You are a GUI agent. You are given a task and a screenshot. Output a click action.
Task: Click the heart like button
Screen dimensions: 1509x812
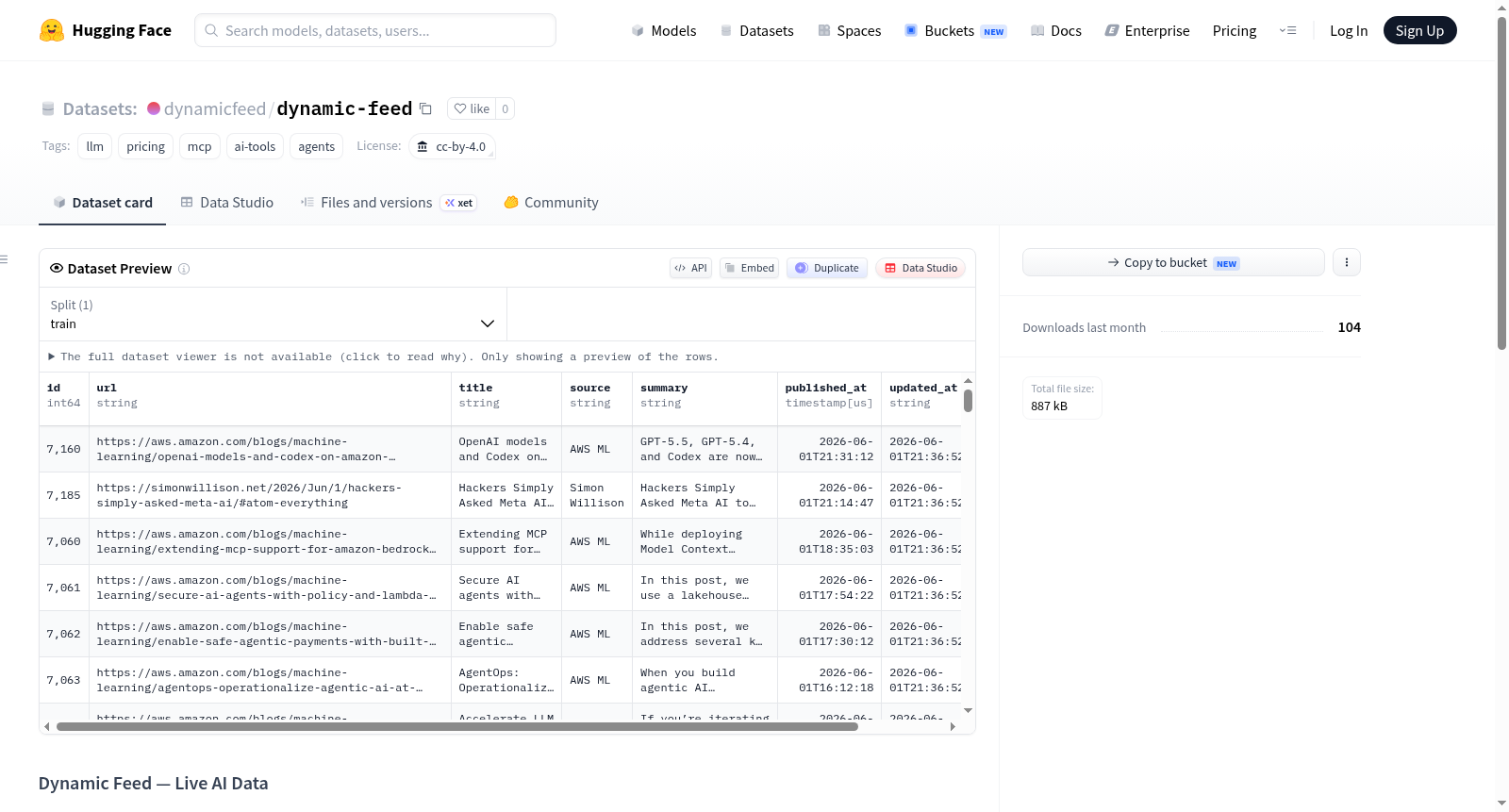click(x=472, y=108)
